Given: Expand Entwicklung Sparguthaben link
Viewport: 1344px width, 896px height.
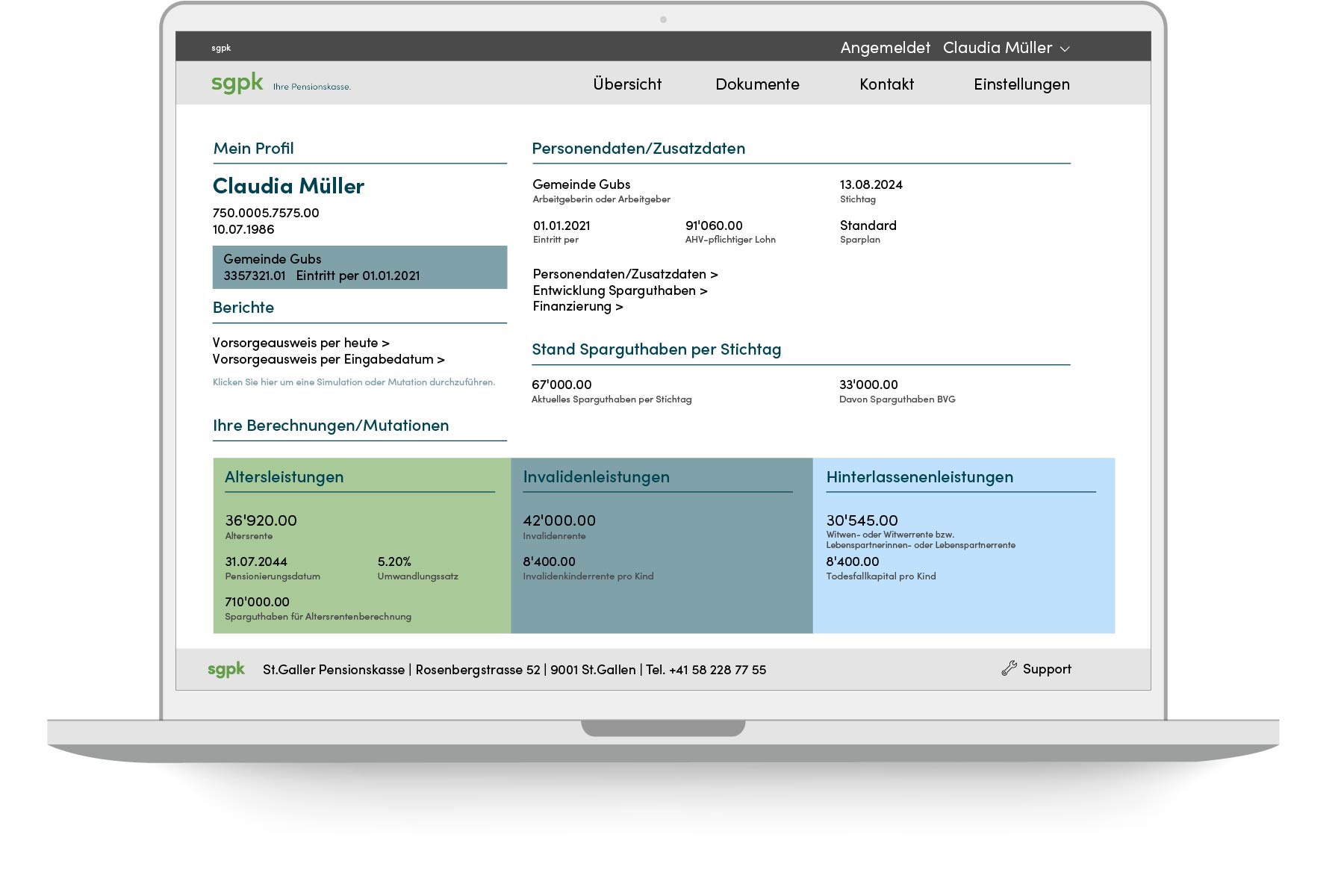Looking at the screenshot, I should click(x=620, y=290).
